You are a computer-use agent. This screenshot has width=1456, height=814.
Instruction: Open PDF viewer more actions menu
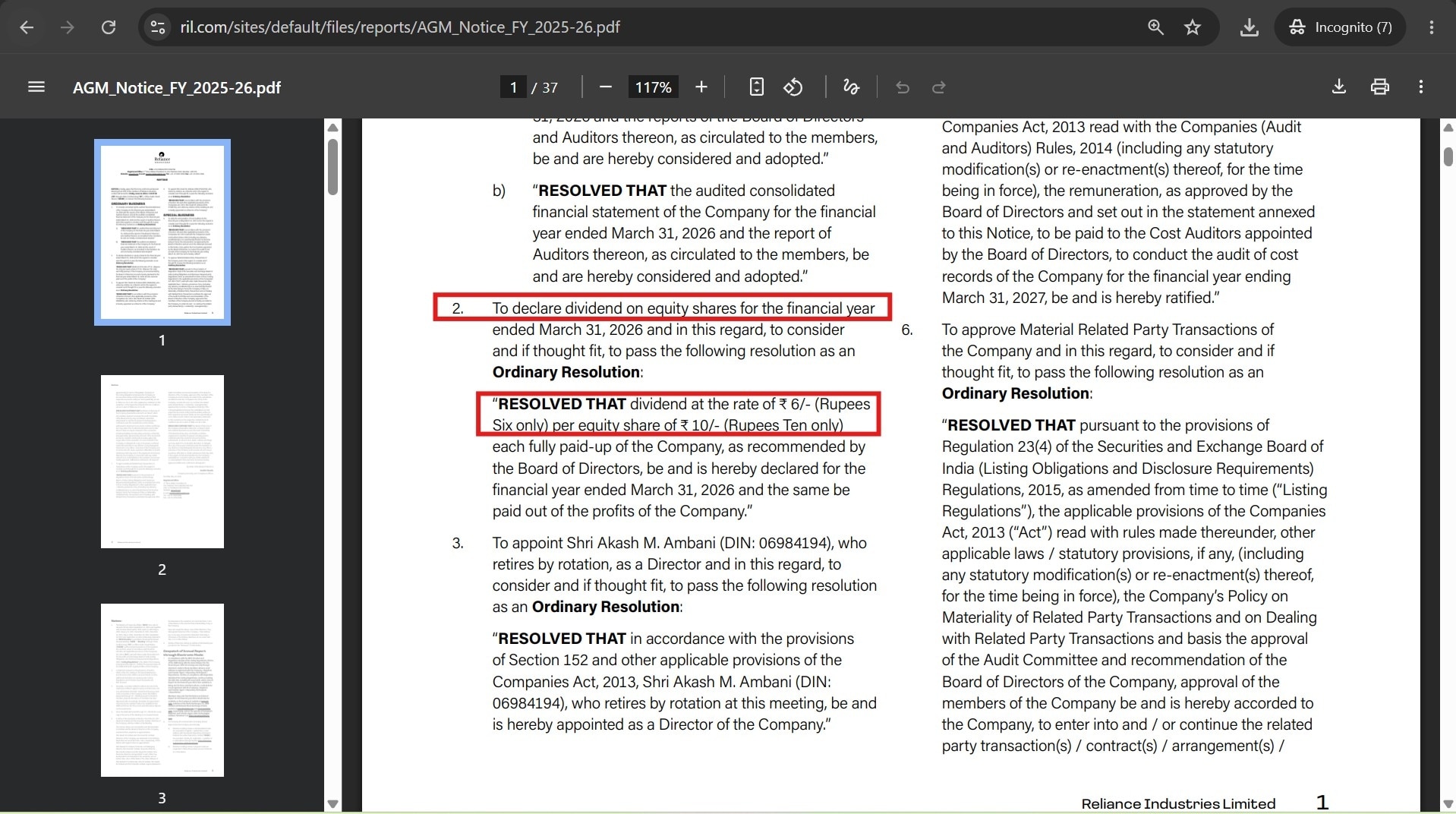tap(1421, 87)
